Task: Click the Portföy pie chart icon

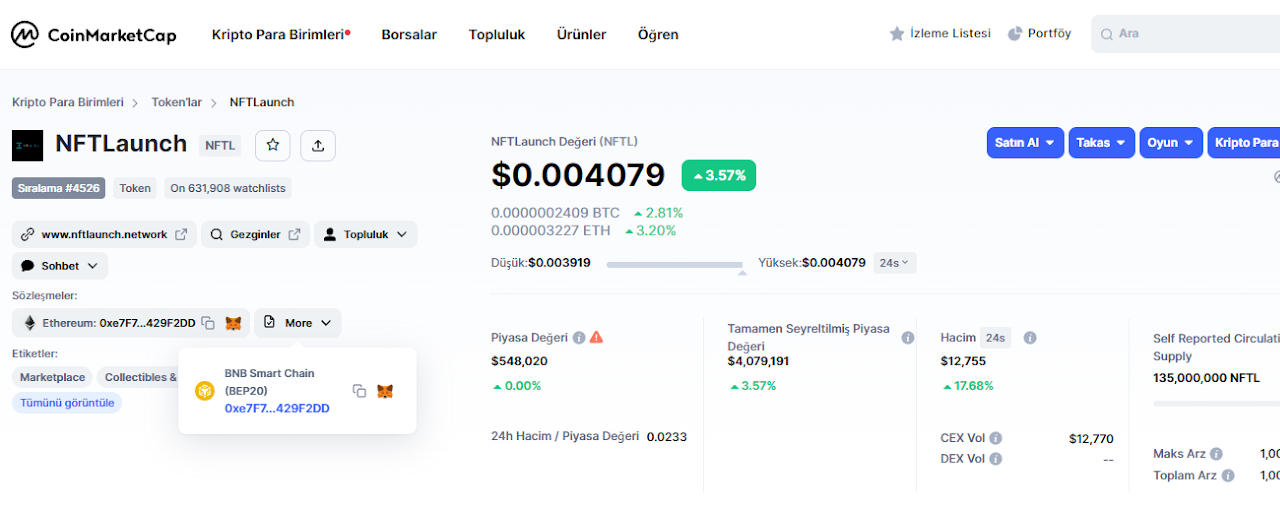Action: 1015,34
